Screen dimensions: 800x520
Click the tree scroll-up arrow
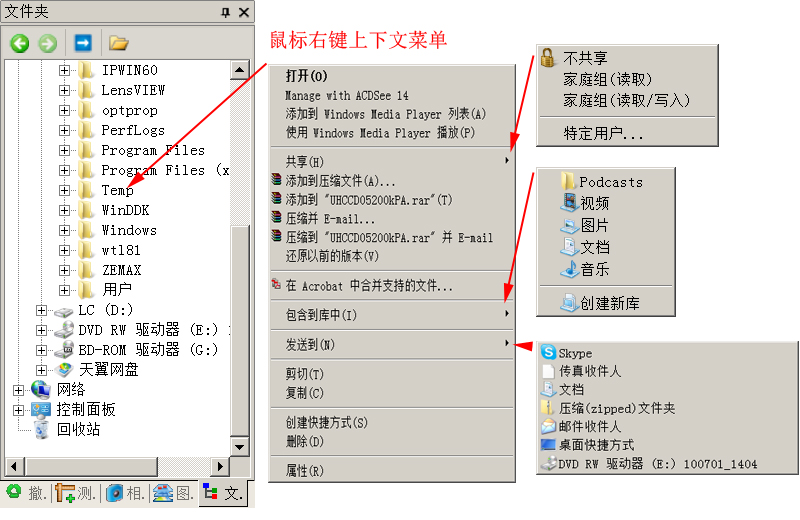tap(239, 70)
